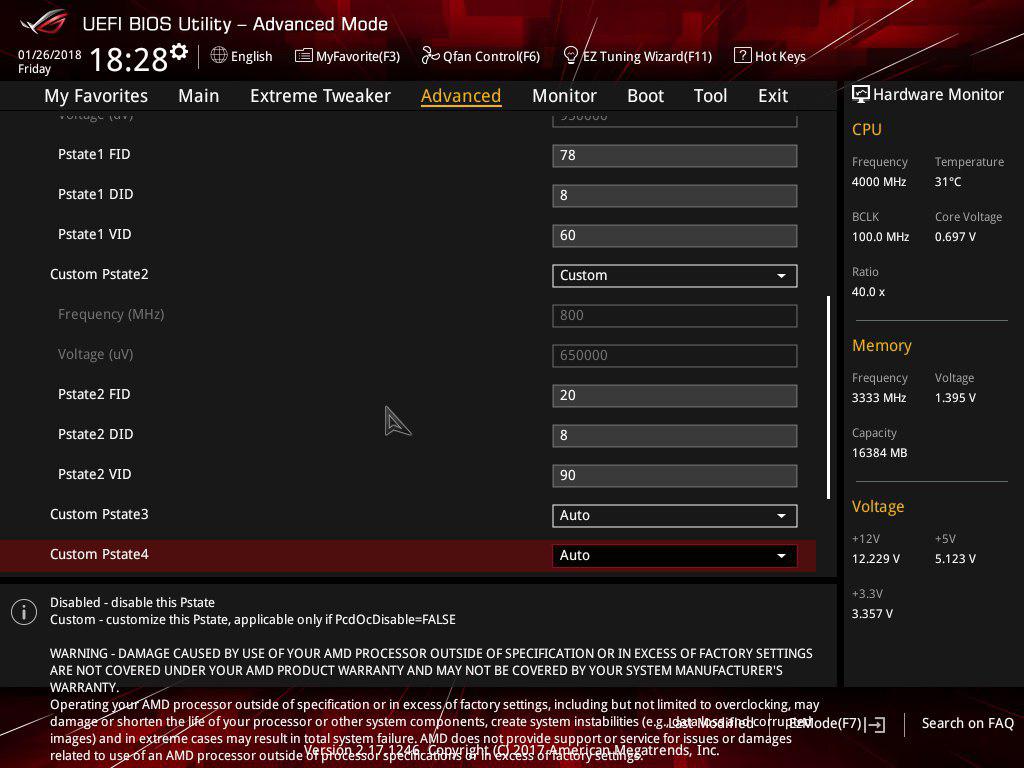Screen dimensions: 1024x768
Task: Click the +3.3V reading 3.357 V
Action: coord(872,614)
